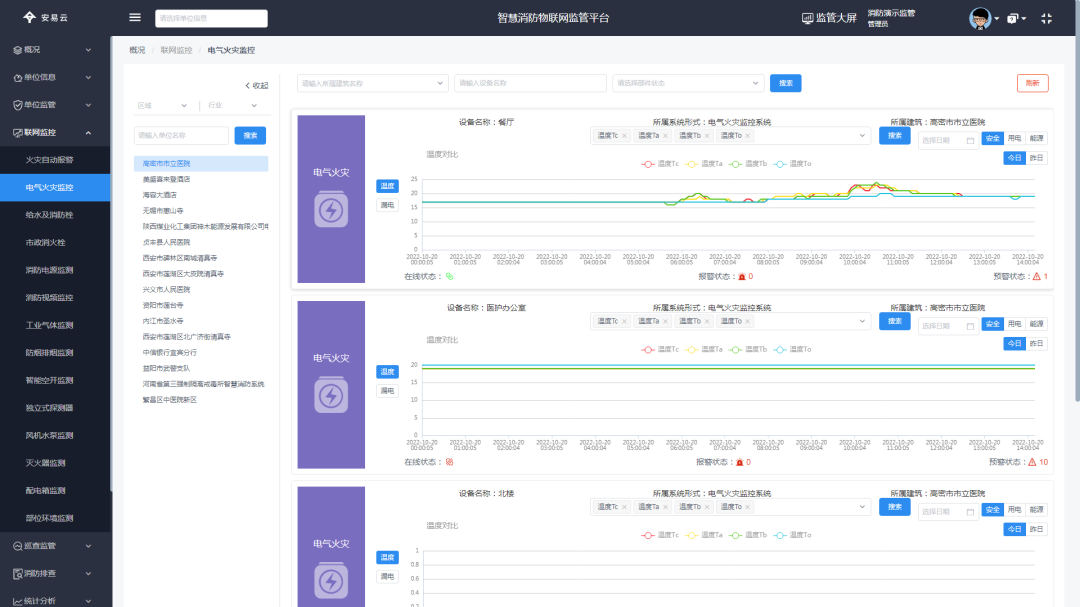Select 温度 view on 医护办公室 card
This screenshot has height=607, width=1080.
click(387, 371)
